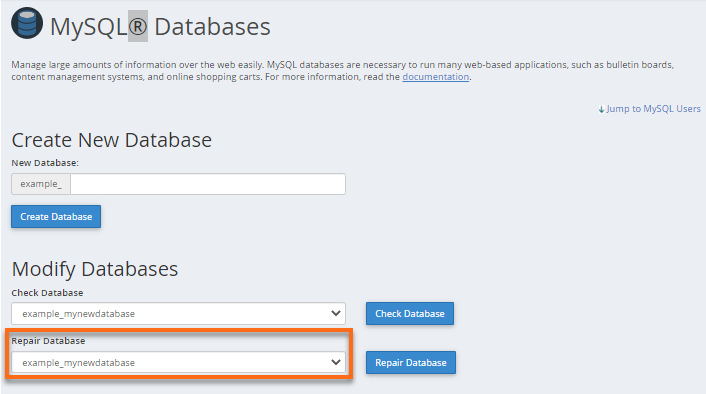Click the Modify Databases heading

point(95,269)
